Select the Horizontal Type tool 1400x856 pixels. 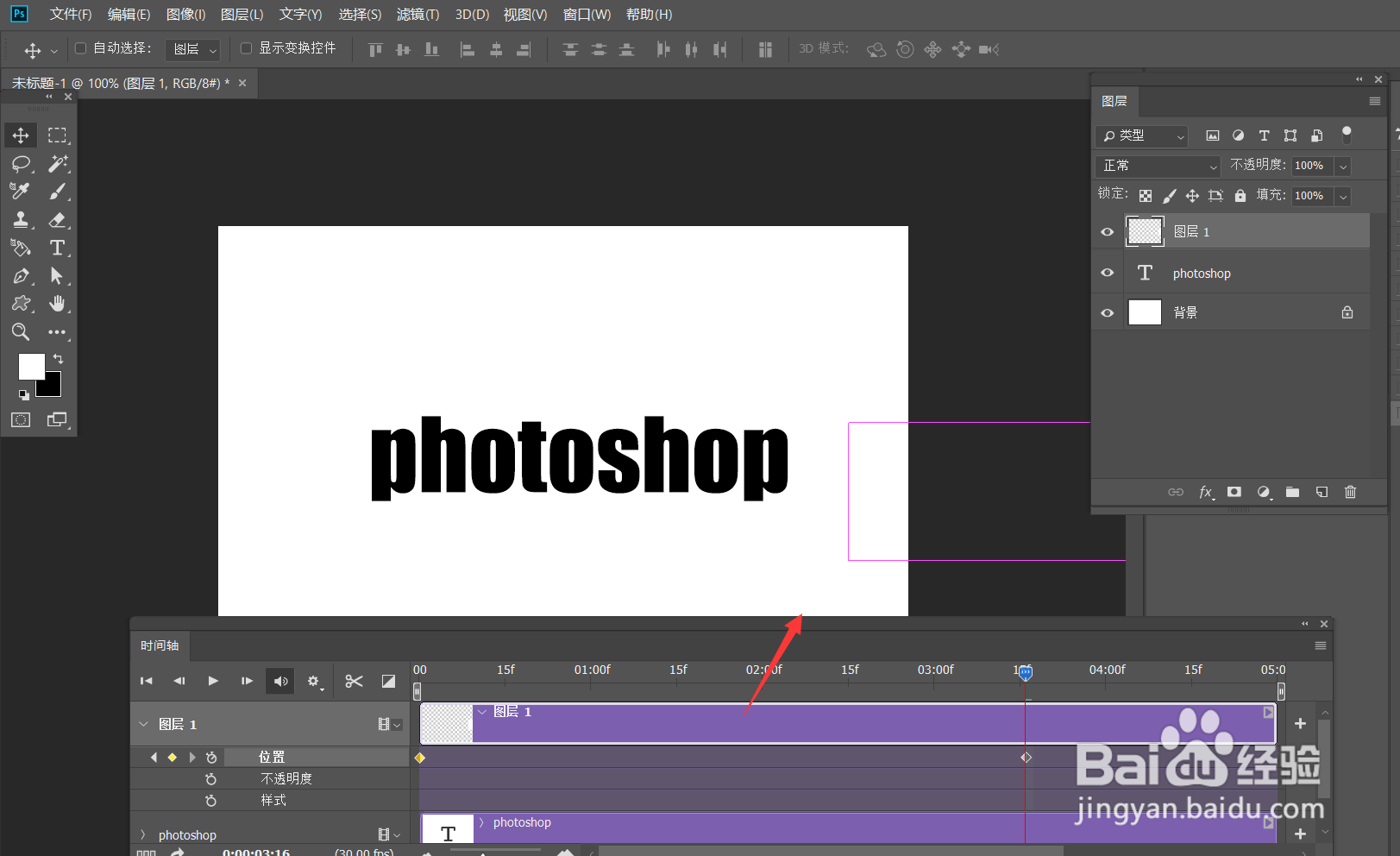[x=57, y=248]
